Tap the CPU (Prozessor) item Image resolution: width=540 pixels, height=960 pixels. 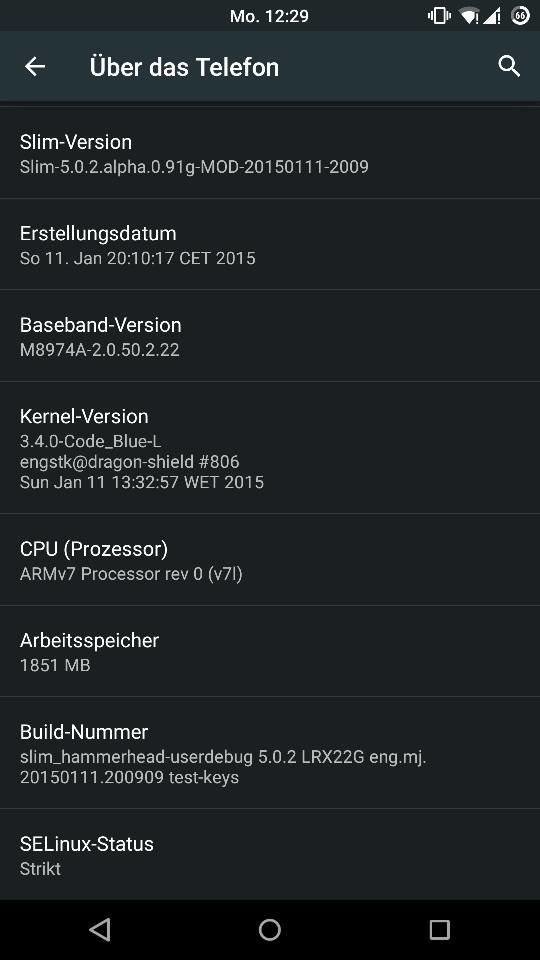point(270,560)
